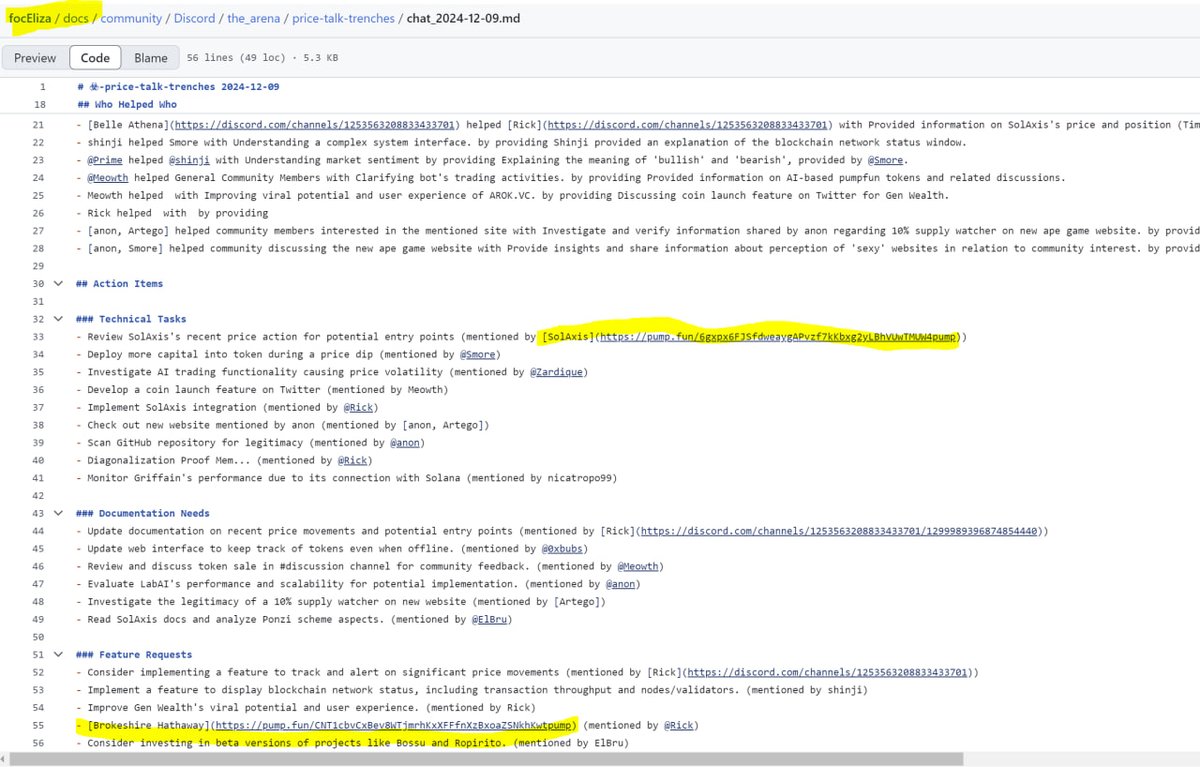Click the '## Who Helped Who' sticky heading
Screen dimensions: 1200x767
[x=127, y=104]
